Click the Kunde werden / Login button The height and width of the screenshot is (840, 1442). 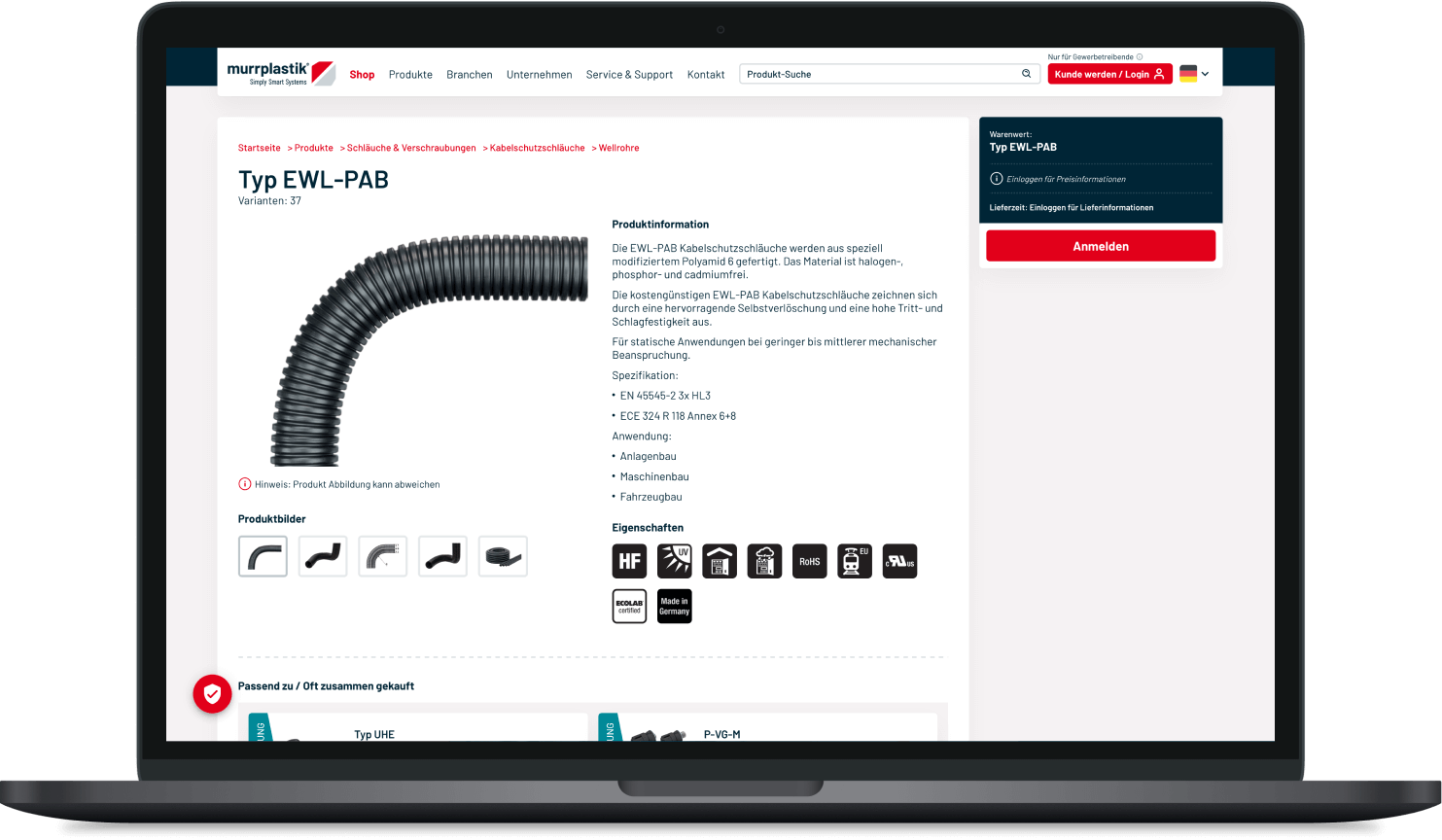click(x=1109, y=74)
